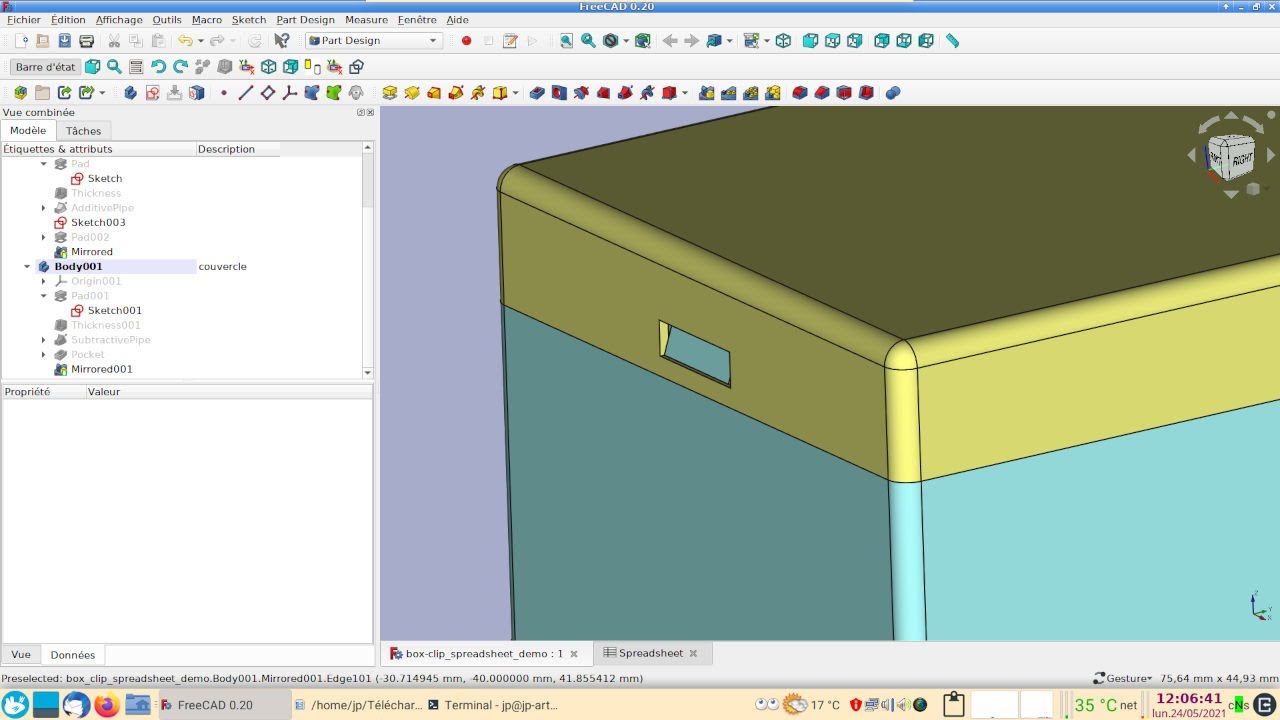The height and width of the screenshot is (720, 1280).
Task: Expand the SubtractivePipe tree node
Action: (x=44, y=340)
